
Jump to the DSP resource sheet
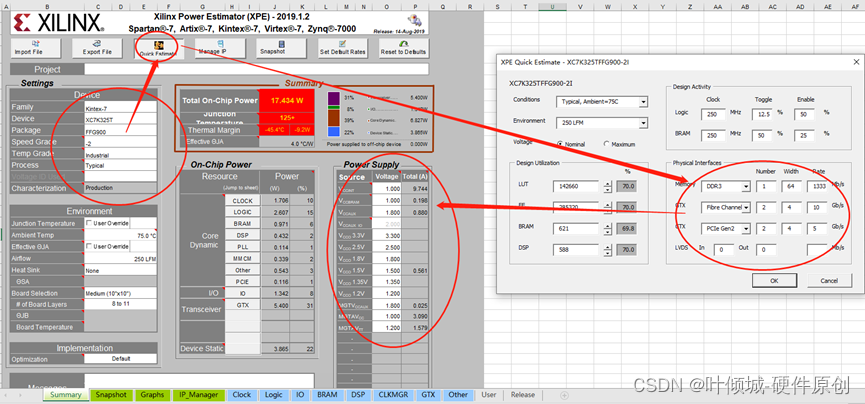pyautogui.click(x=242, y=236)
